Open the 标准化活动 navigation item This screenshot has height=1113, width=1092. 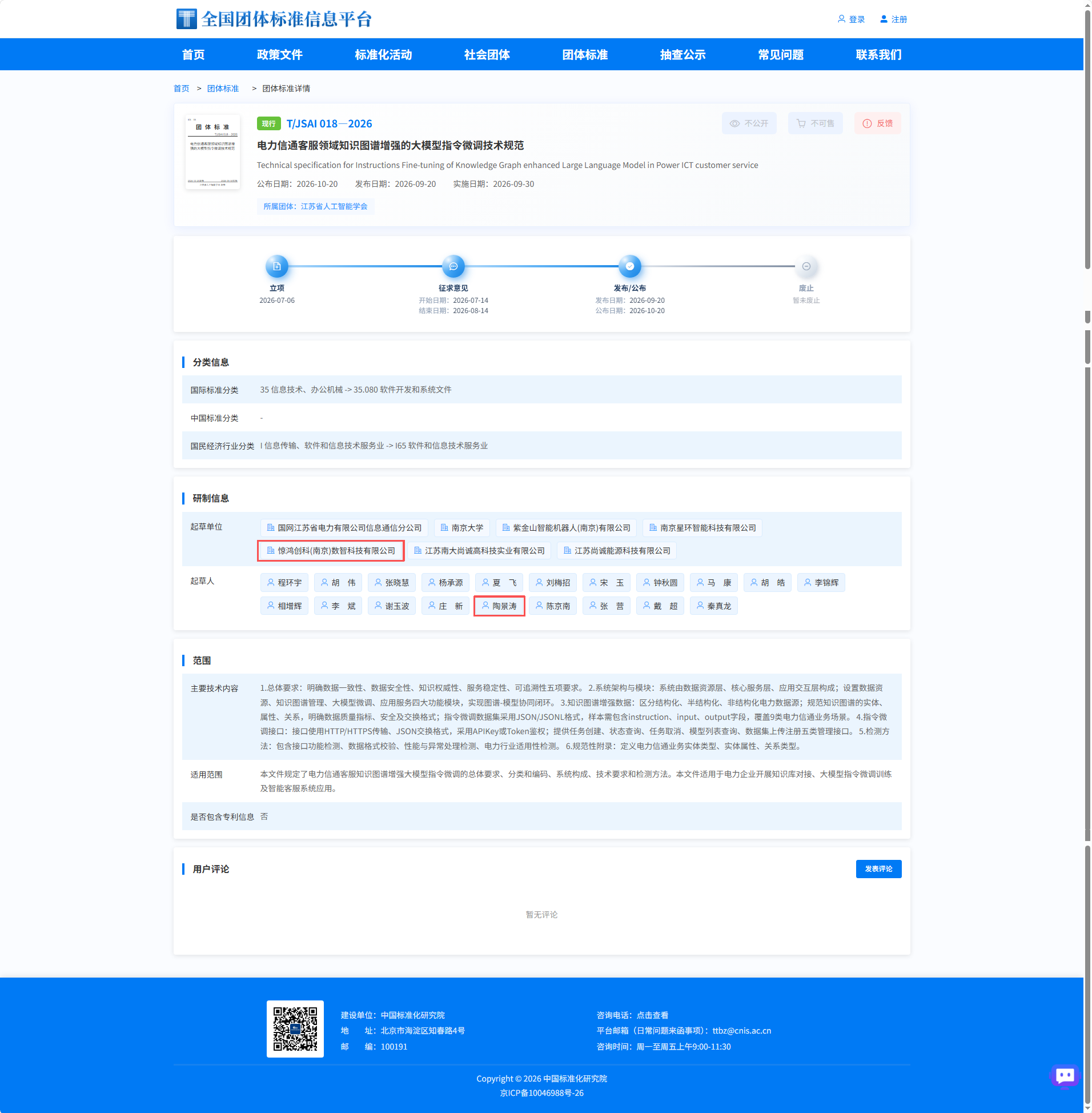pyautogui.click(x=384, y=54)
